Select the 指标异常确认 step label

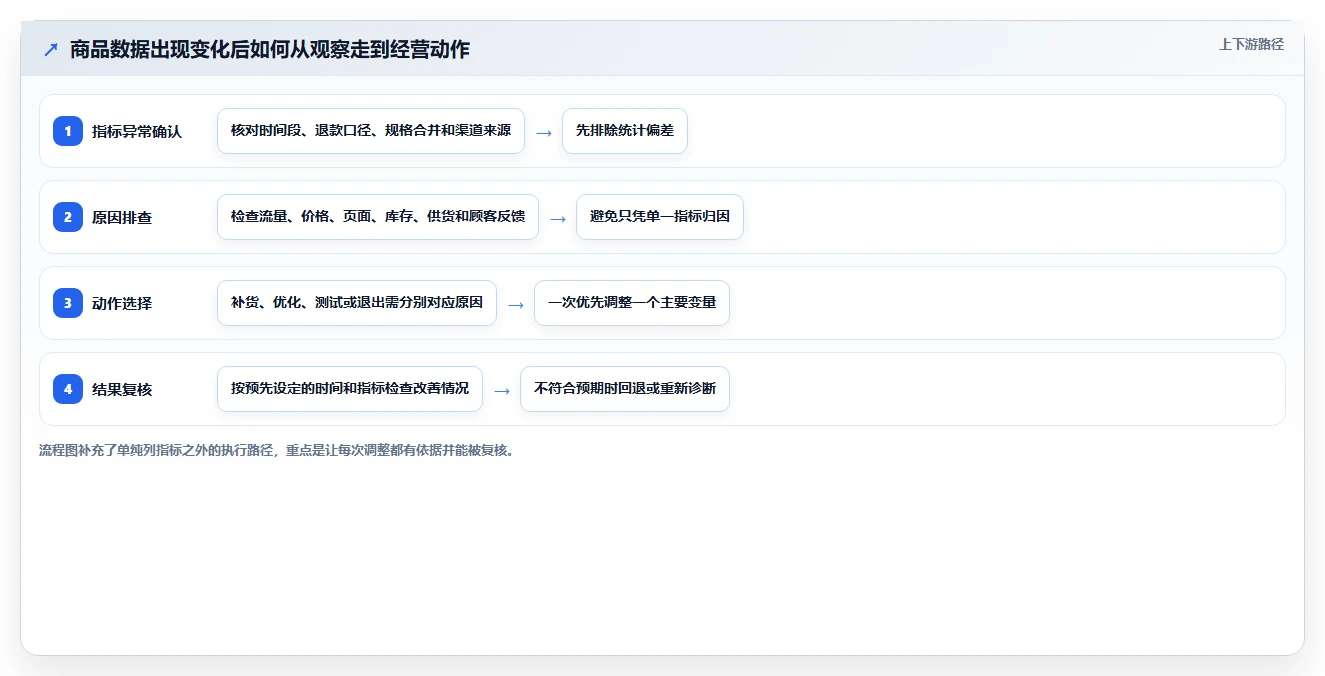coord(137,131)
